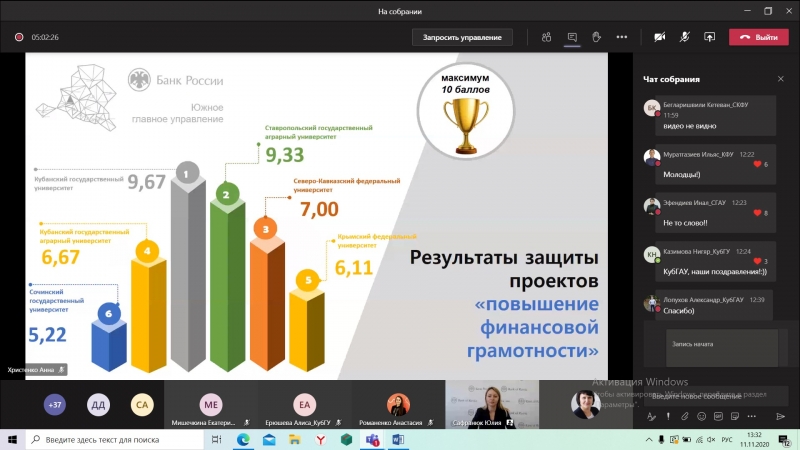Select the видео не видно chat message
This screenshot has height=450, width=800.
(716, 115)
